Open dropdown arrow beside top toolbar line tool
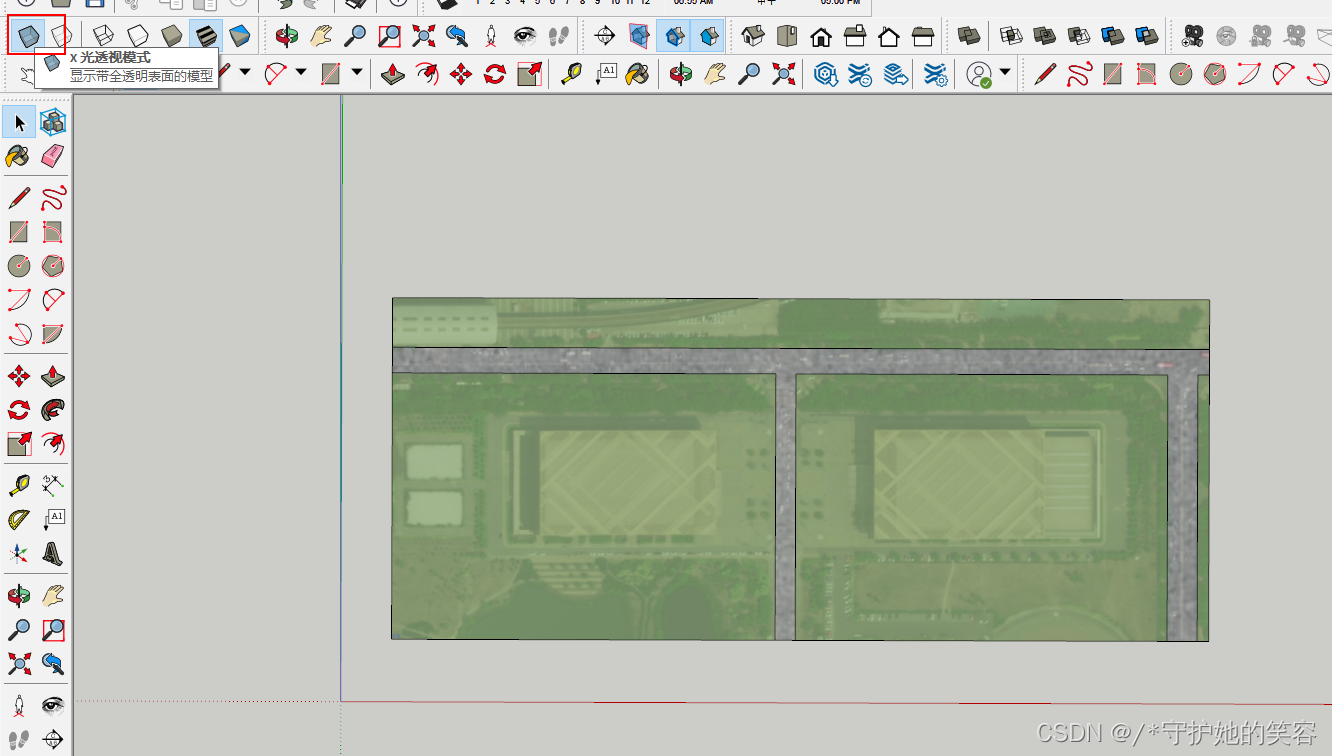The image size is (1332, 756). [245, 72]
